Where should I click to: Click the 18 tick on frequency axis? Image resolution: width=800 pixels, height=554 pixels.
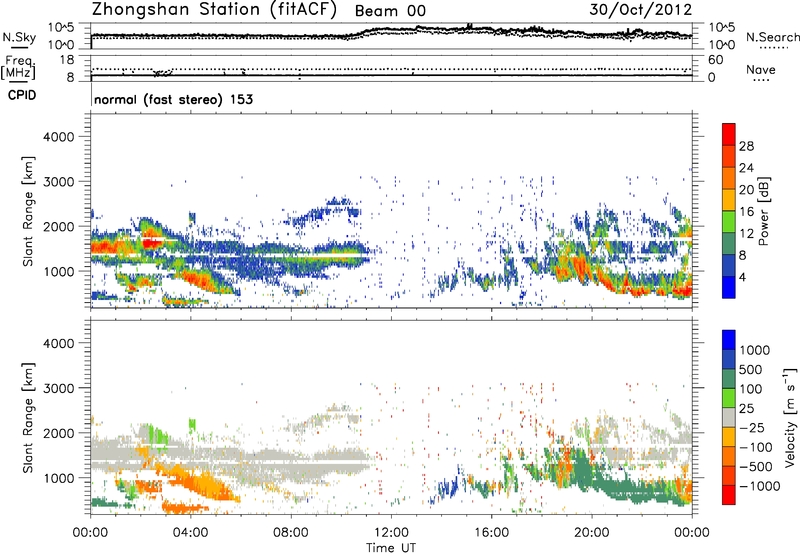click(67, 60)
